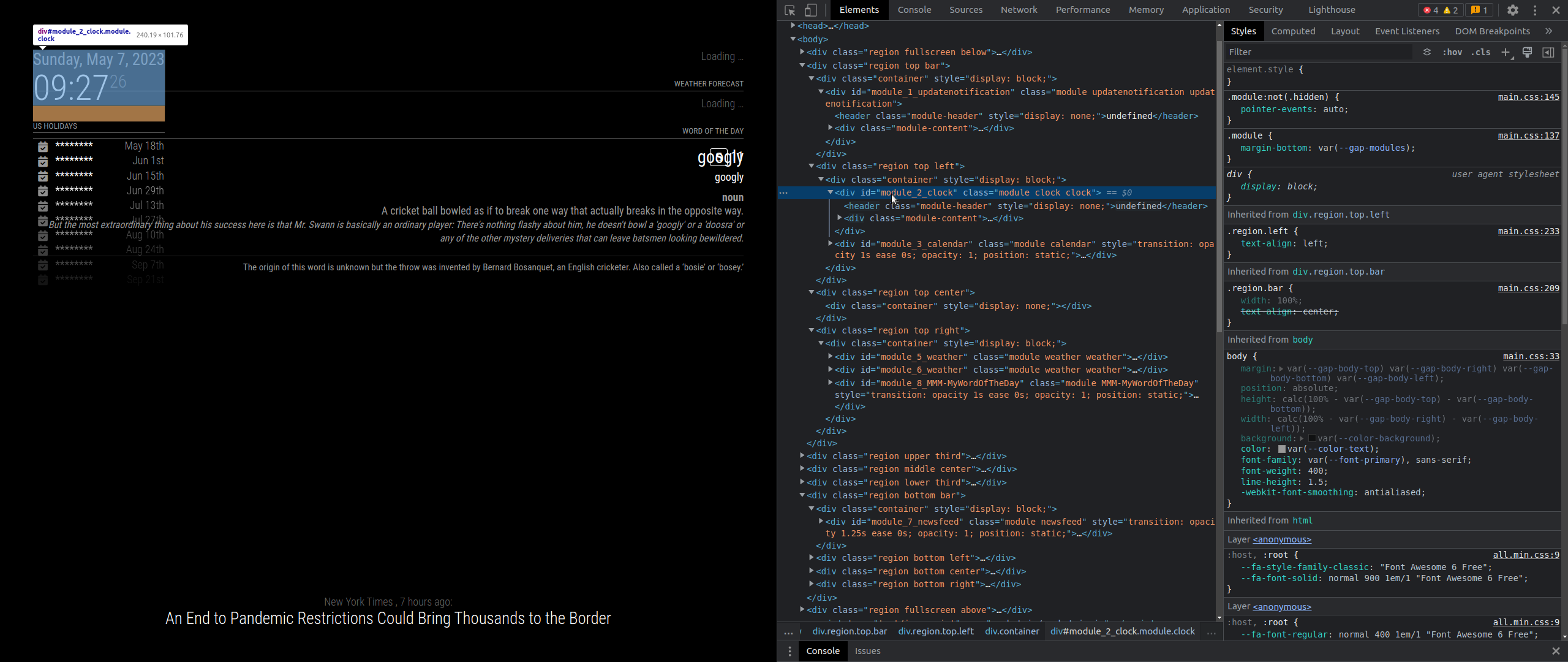Toggle the device toolbar icon
Screen dimensions: 1568x662
(810, 10)
